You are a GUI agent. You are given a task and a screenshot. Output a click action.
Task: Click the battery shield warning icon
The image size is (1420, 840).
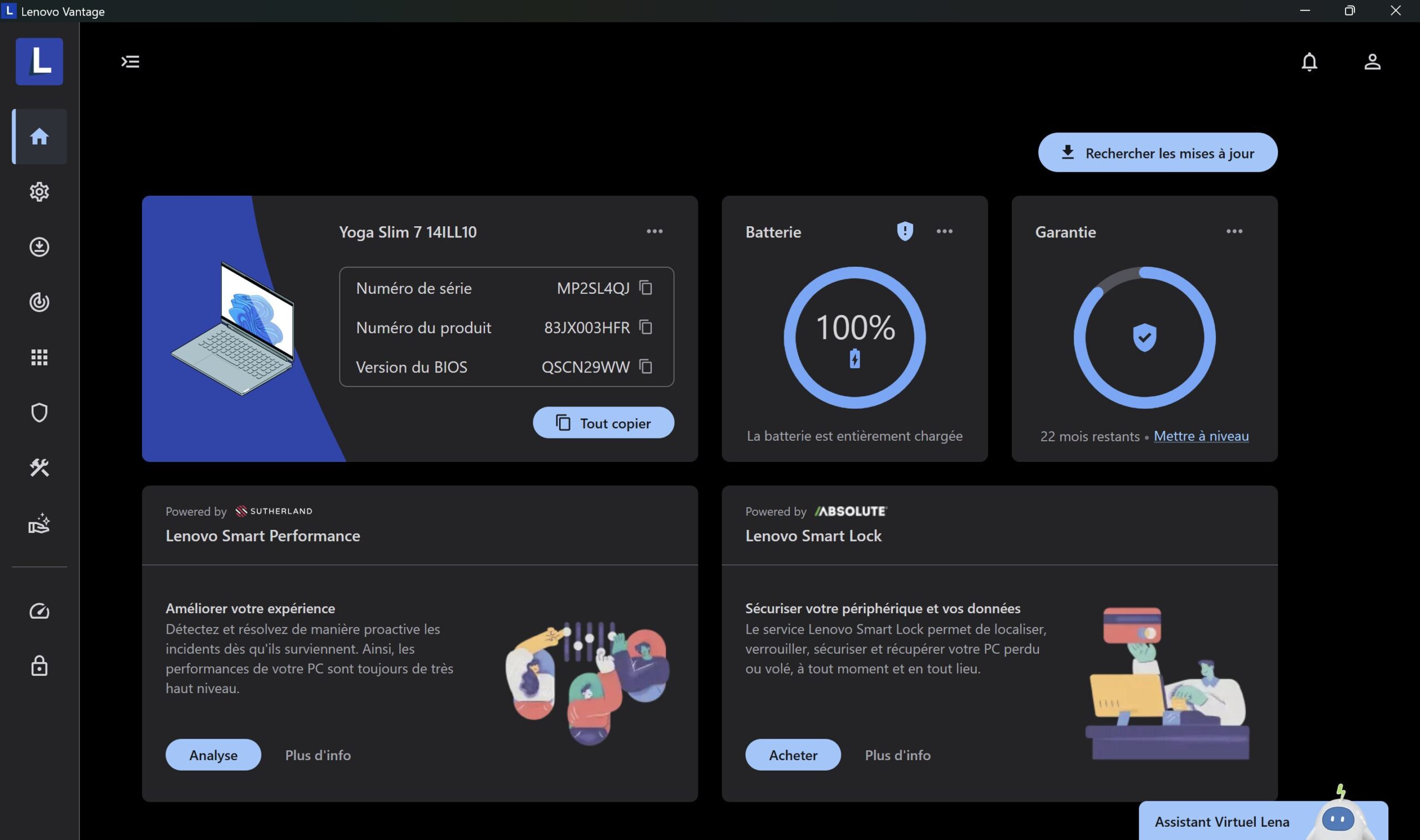coord(904,231)
